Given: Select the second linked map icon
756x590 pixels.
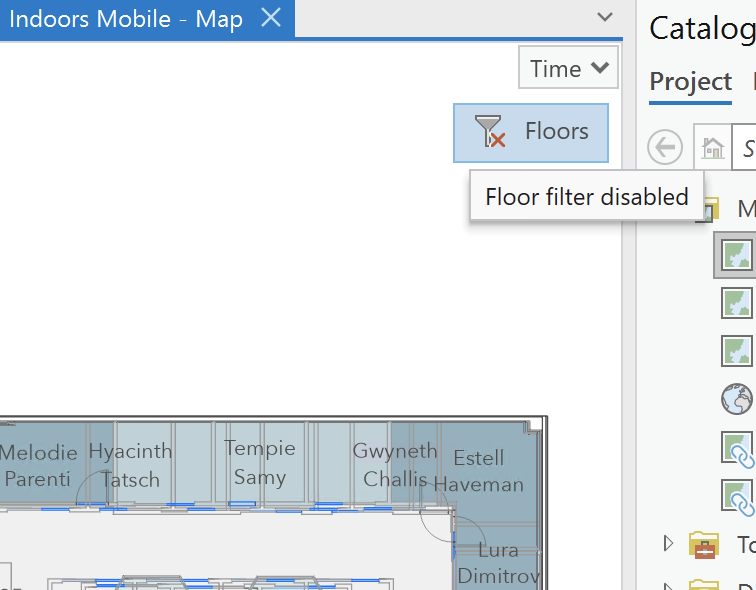Looking at the screenshot, I should pos(738,496).
